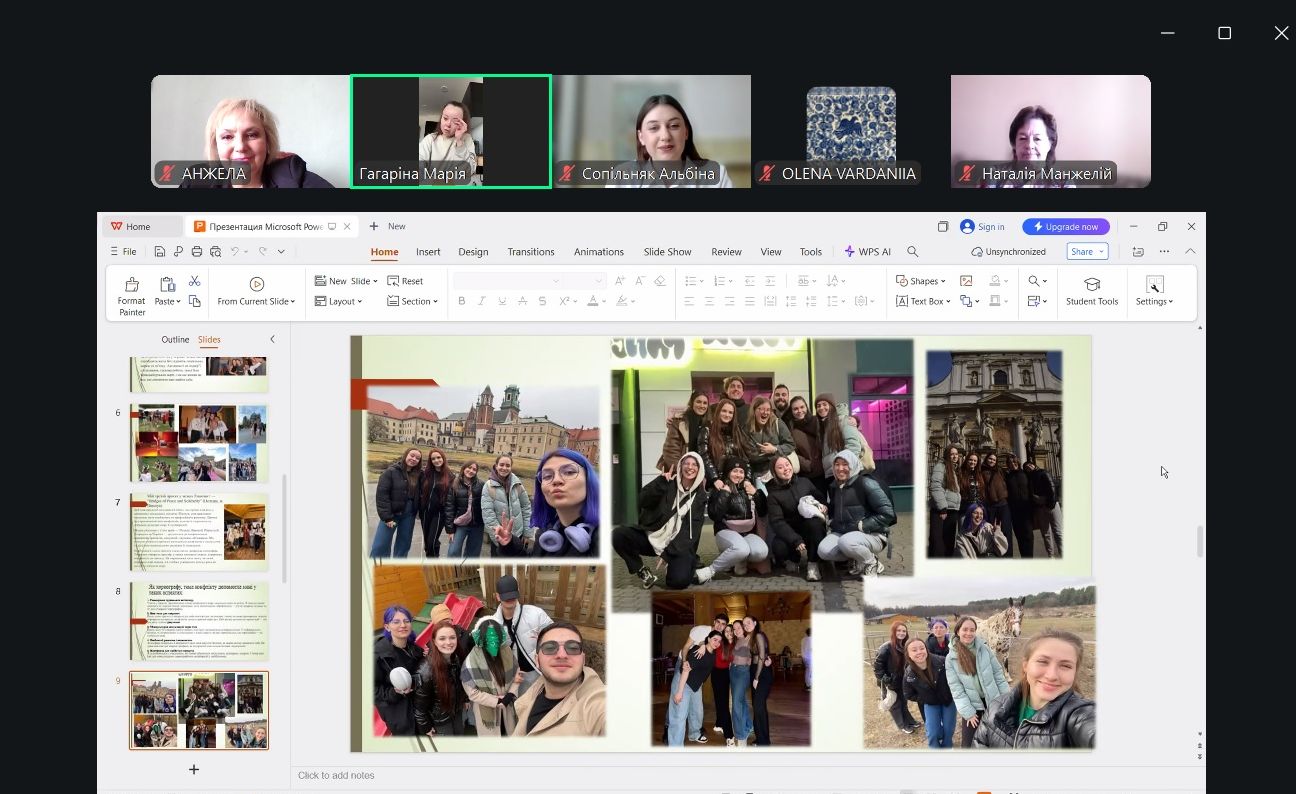Click the Sign in link
This screenshot has width=1296, height=794.
coord(990,227)
